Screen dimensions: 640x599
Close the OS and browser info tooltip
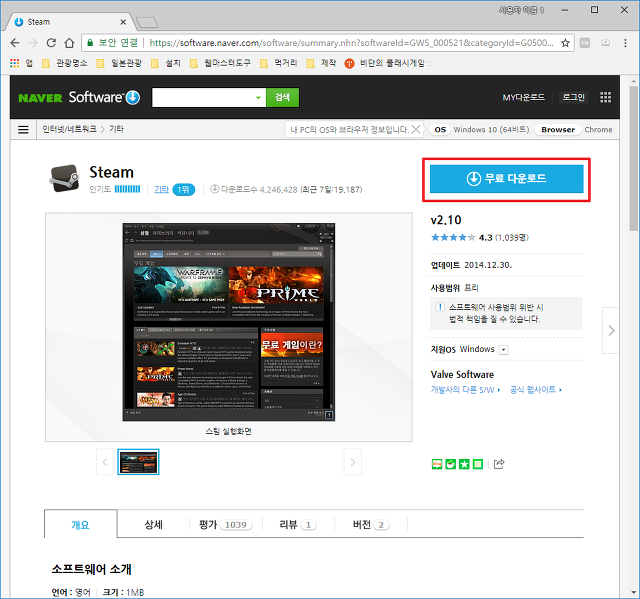pos(416,129)
